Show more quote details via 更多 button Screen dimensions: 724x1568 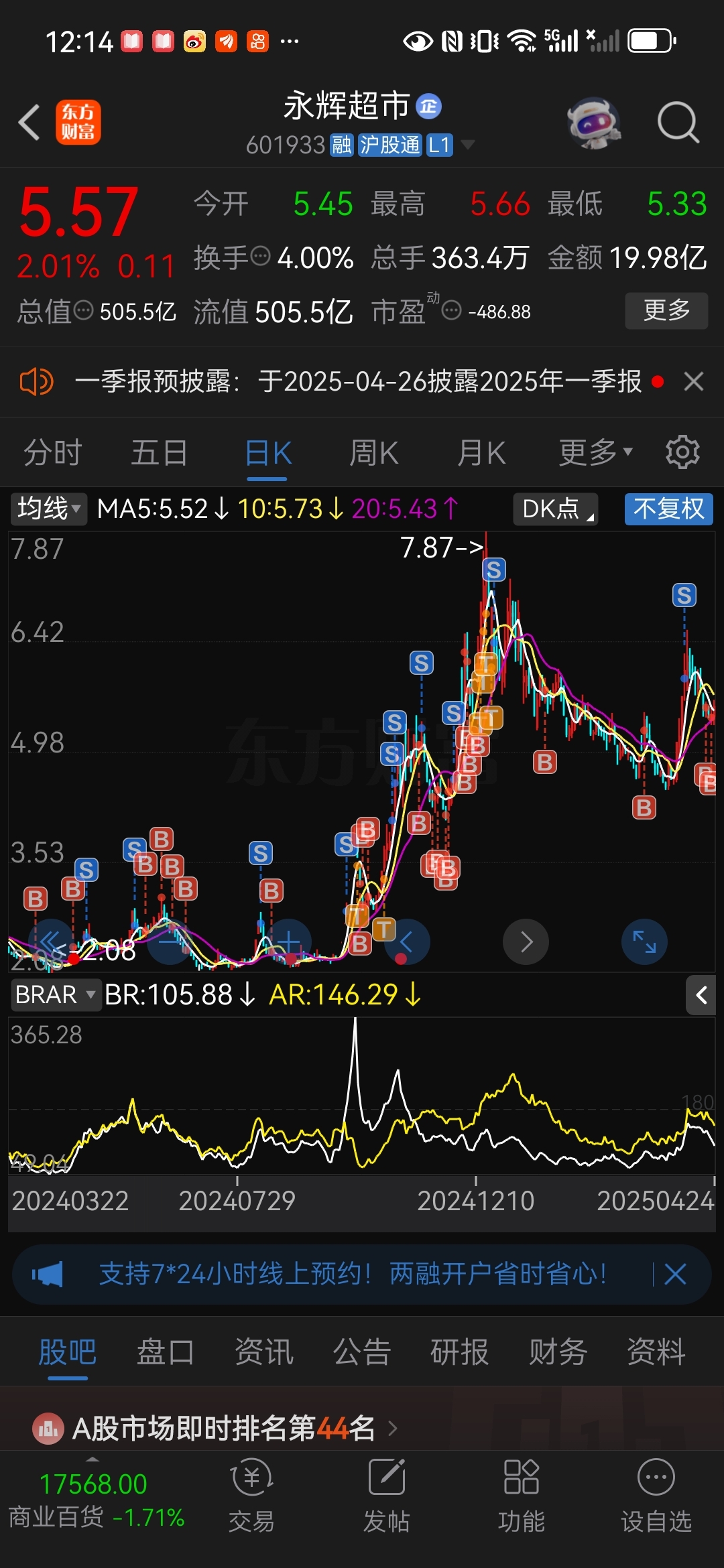pyautogui.click(x=666, y=310)
